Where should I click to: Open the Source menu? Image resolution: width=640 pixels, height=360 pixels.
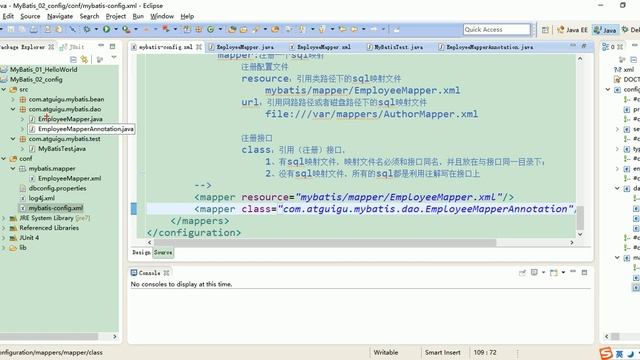[x=30, y=16]
